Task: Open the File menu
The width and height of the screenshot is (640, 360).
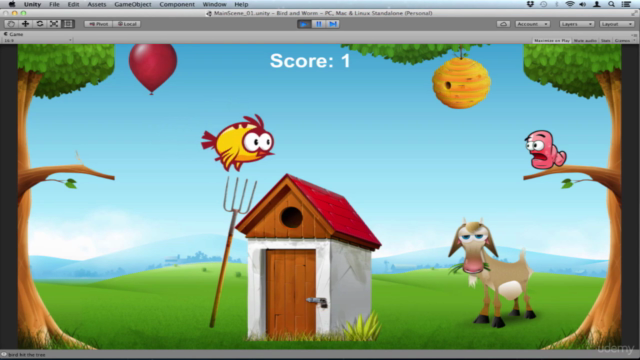Action: click(54, 4)
